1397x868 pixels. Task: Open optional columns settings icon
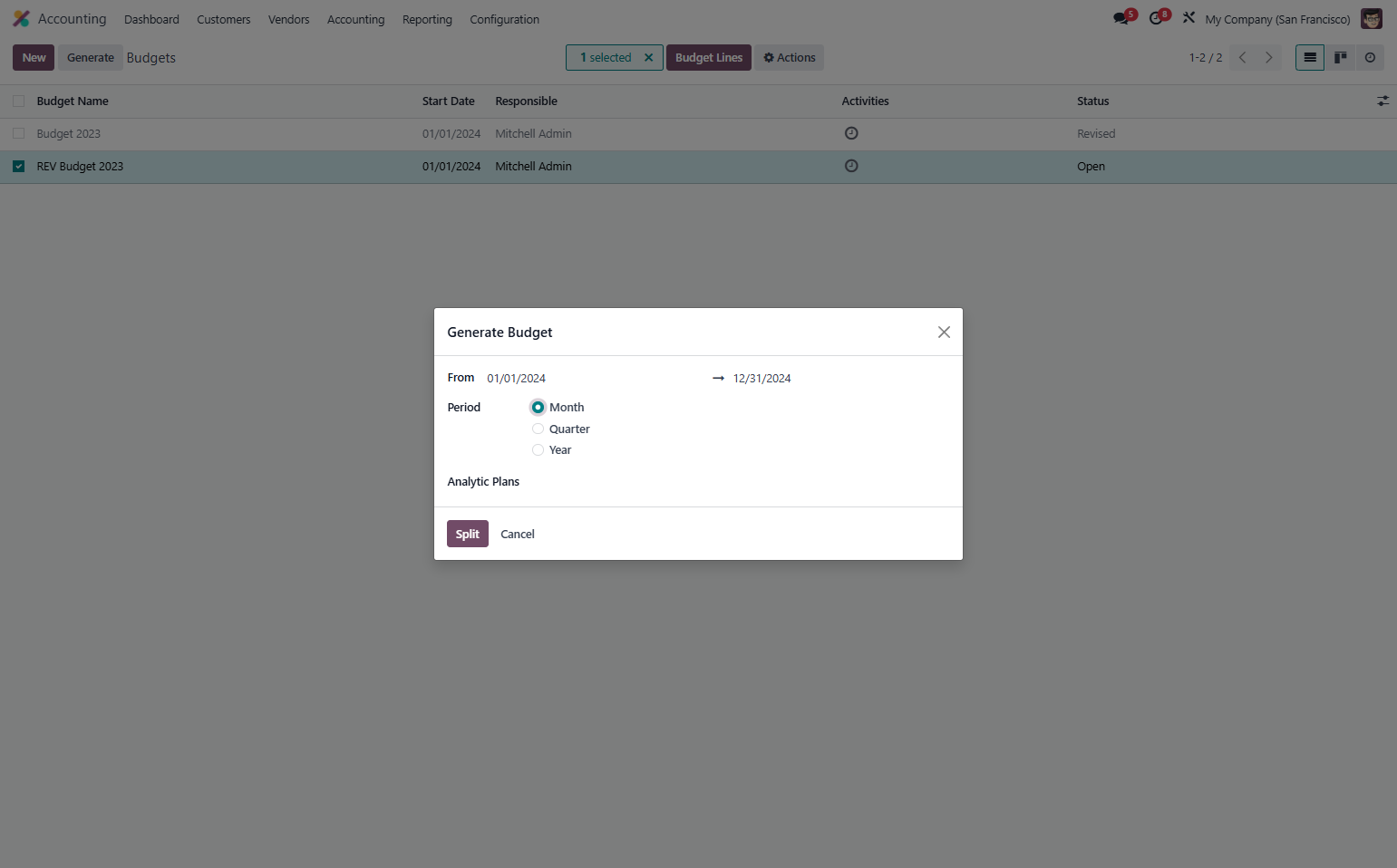coord(1382,101)
